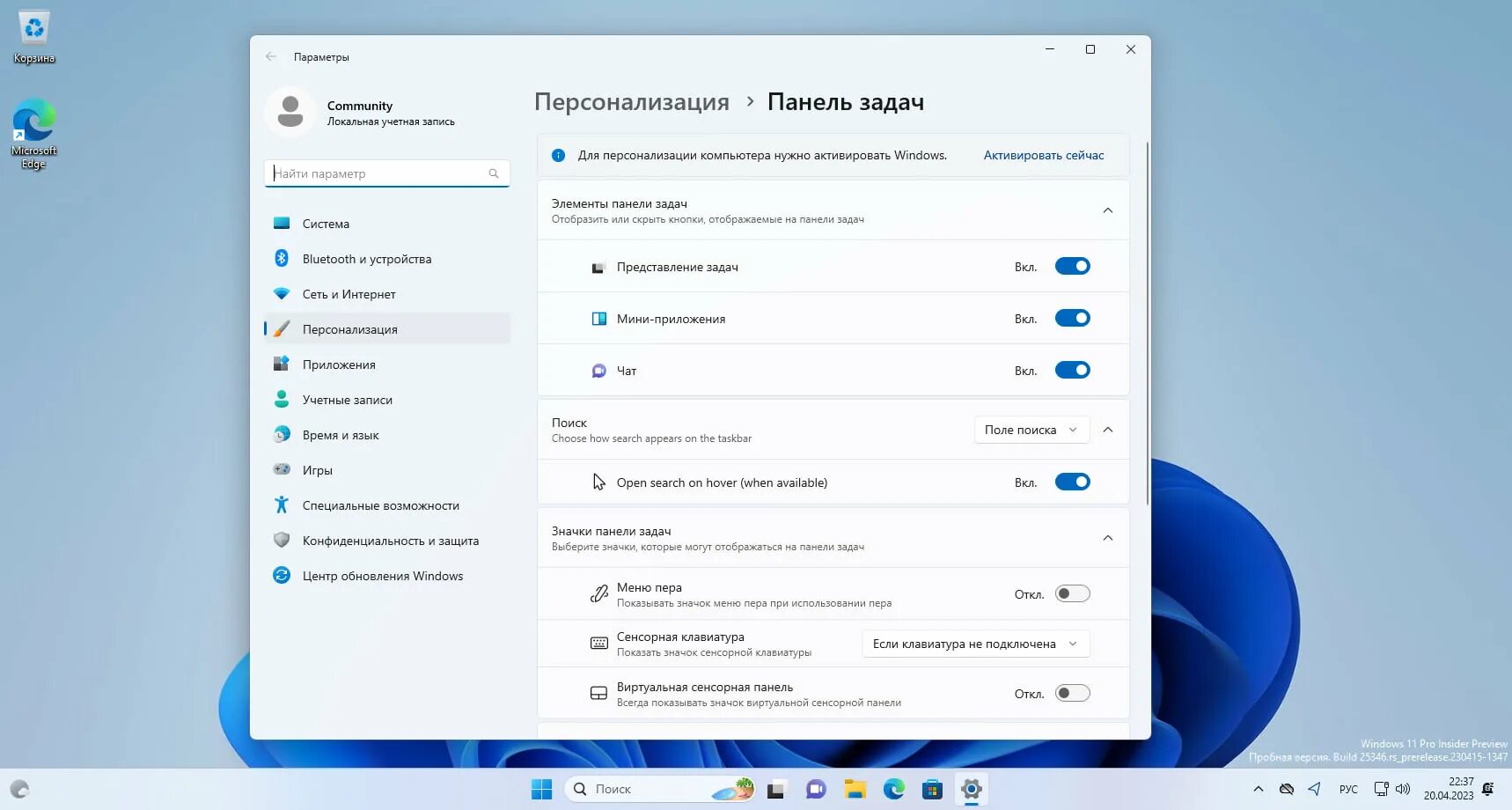Open Task View from the taskbar
The image size is (1512, 810).
(x=775, y=789)
